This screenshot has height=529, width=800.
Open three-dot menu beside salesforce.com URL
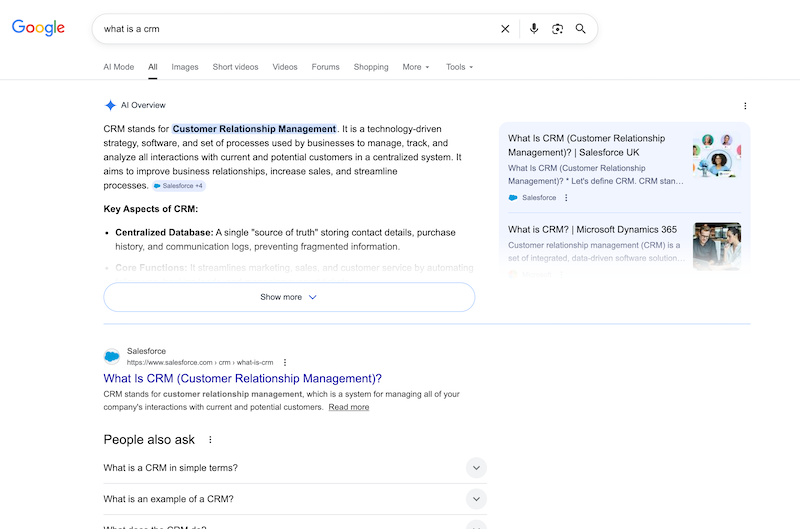pyautogui.click(x=285, y=362)
